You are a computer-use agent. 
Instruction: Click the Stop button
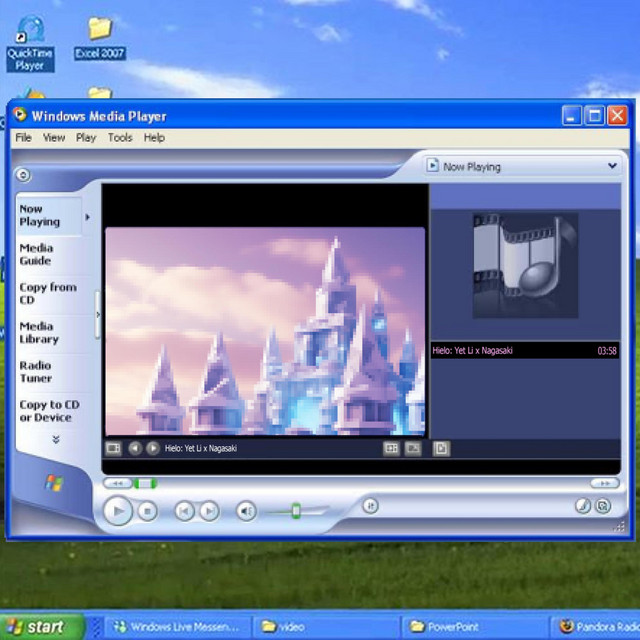[x=147, y=511]
